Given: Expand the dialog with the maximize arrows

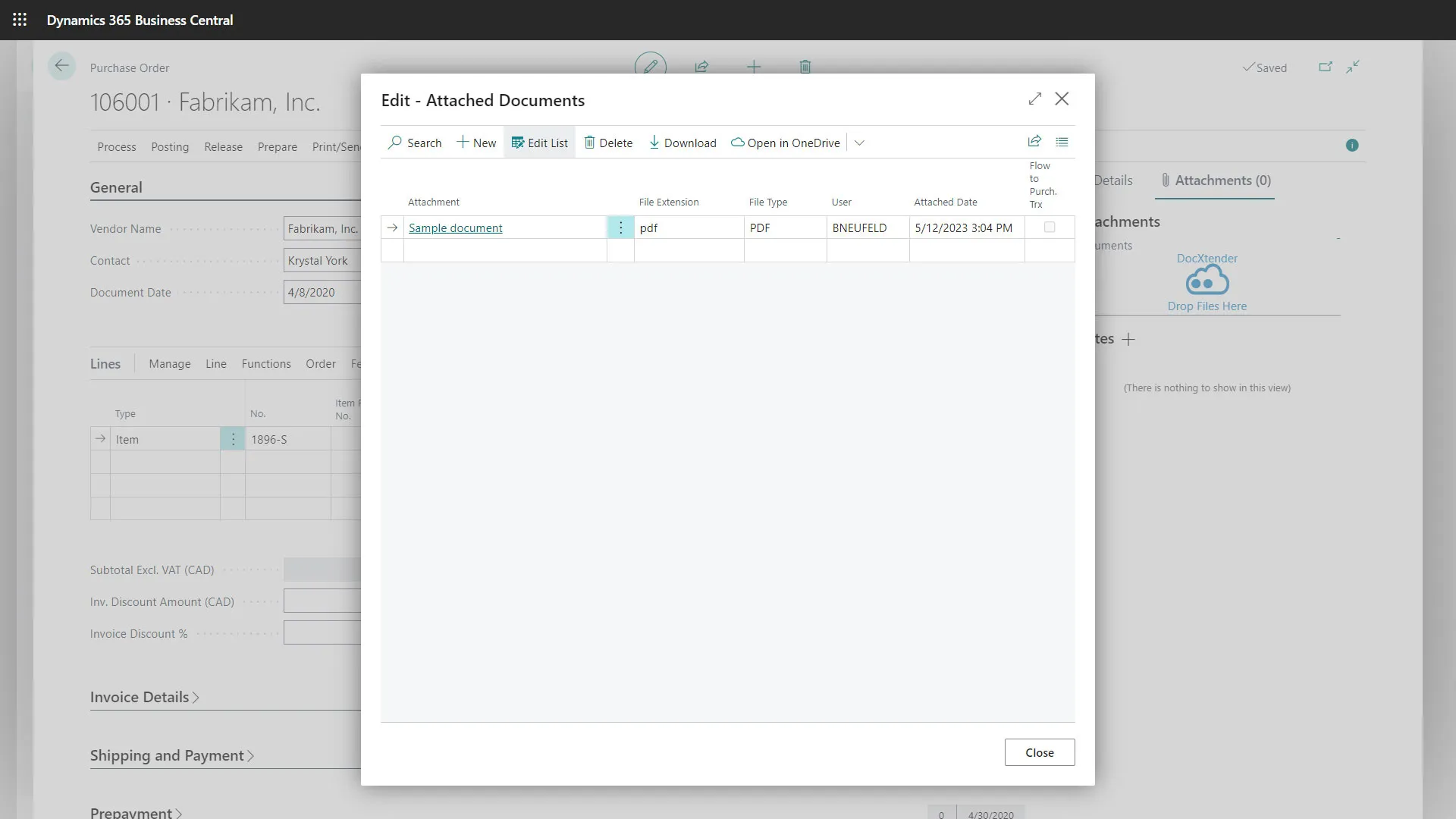Looking at the screenshot, I should (1035, 99).
